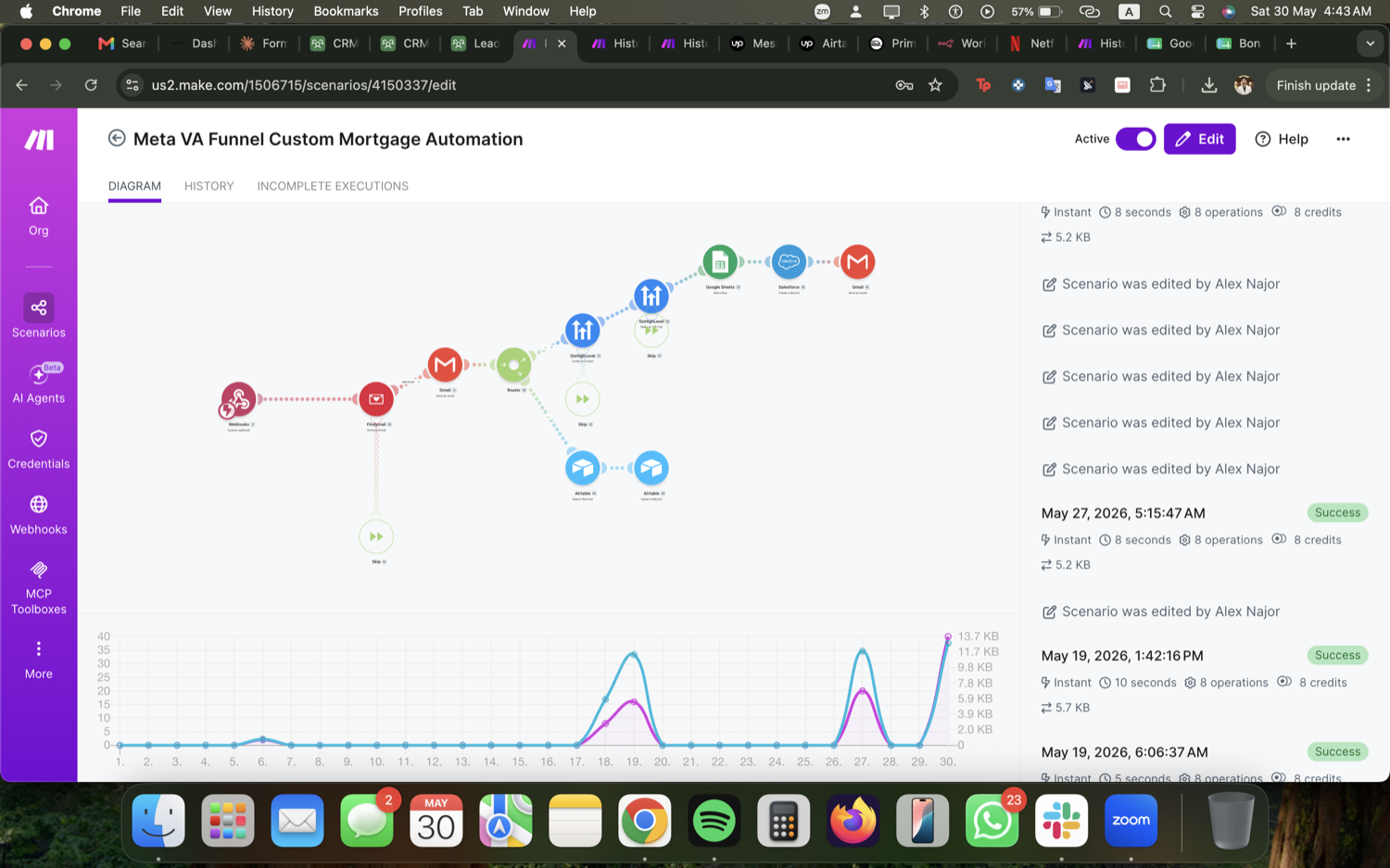Image resolution: width=1390 pixels, height=868 pixels.
Task: Open AI Agents in the sidebar
Action: coord(38,384)
